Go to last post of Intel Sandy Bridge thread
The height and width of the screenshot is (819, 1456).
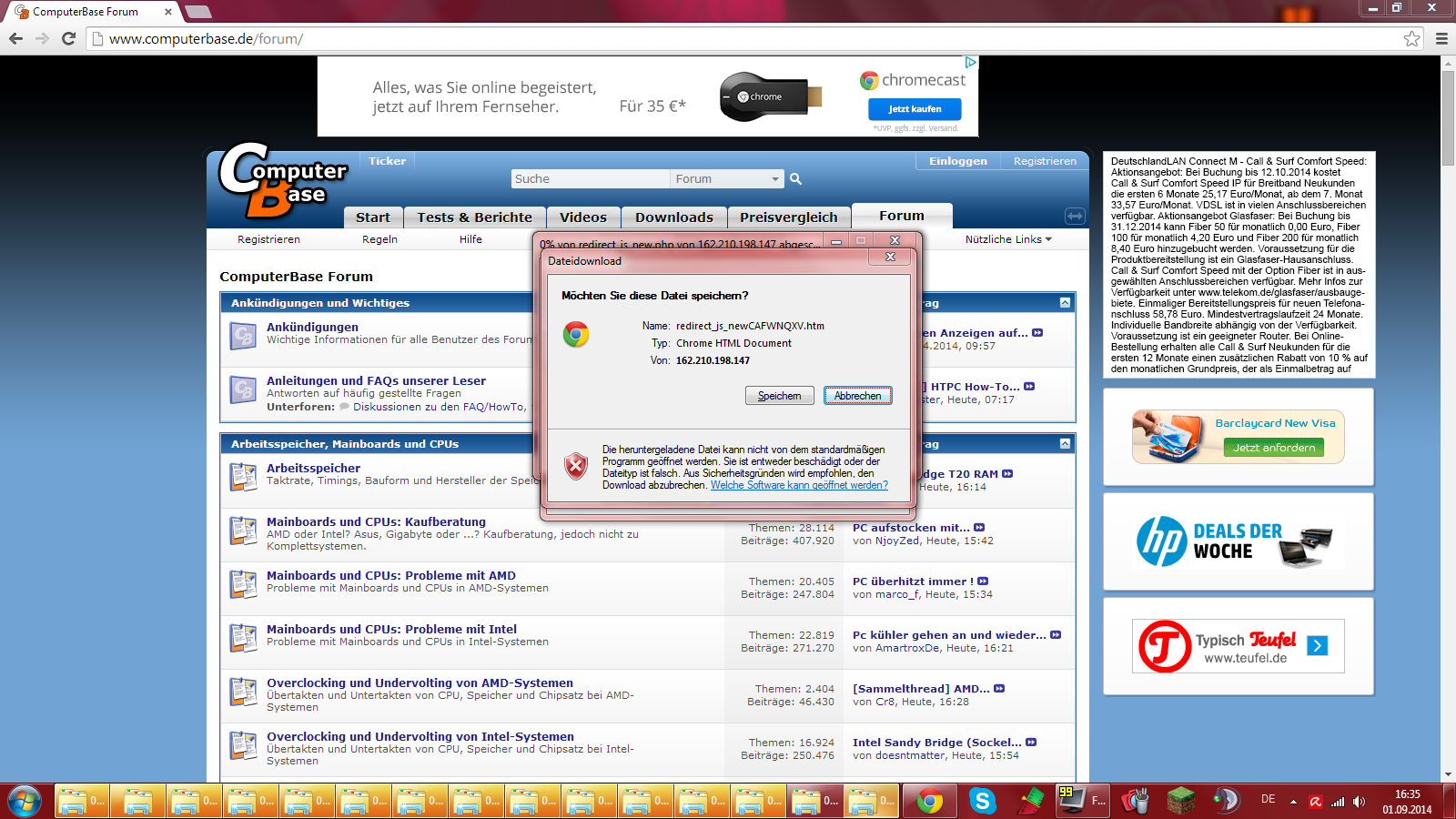[x=1031, y=743]
